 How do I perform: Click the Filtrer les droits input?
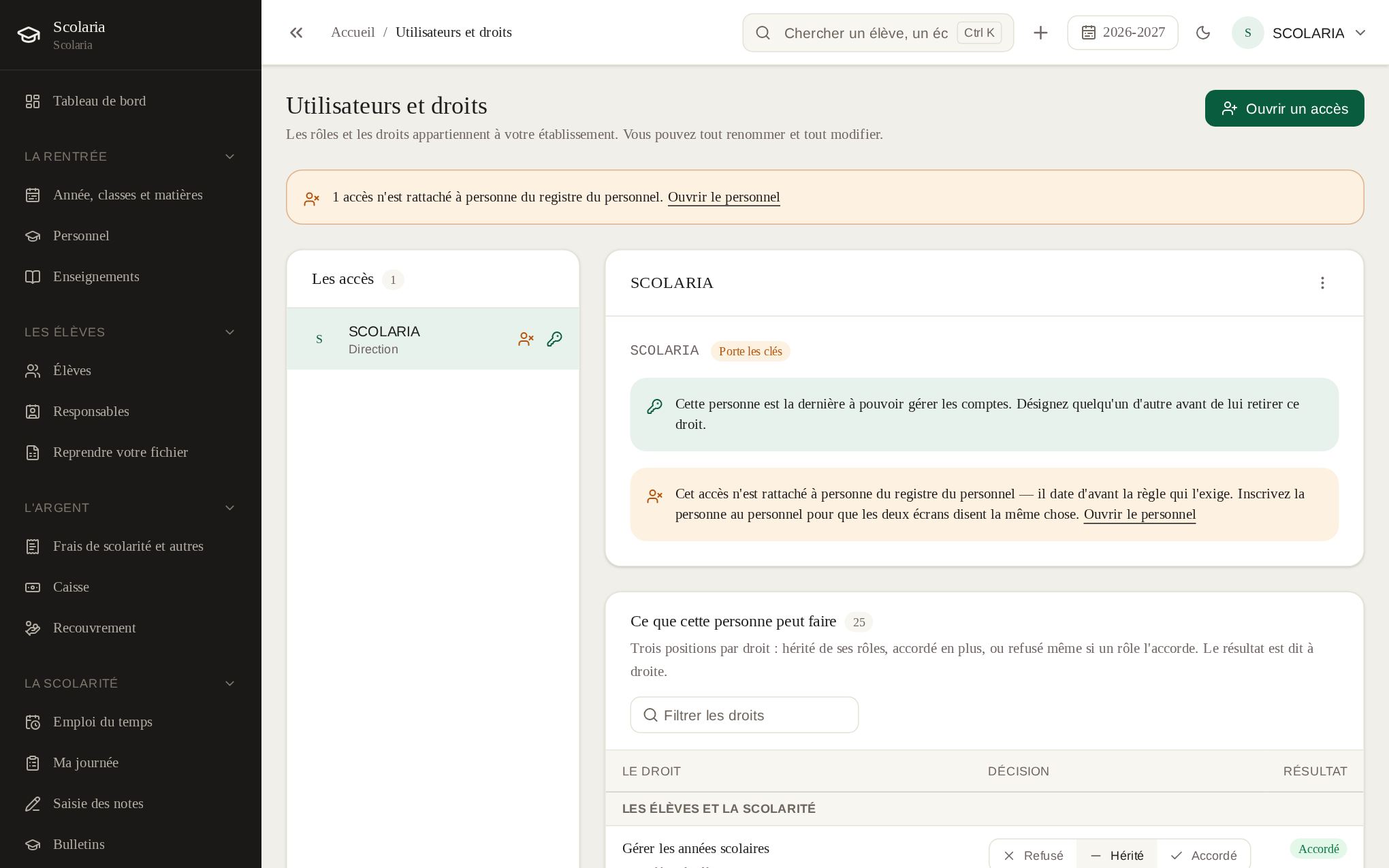744,715
